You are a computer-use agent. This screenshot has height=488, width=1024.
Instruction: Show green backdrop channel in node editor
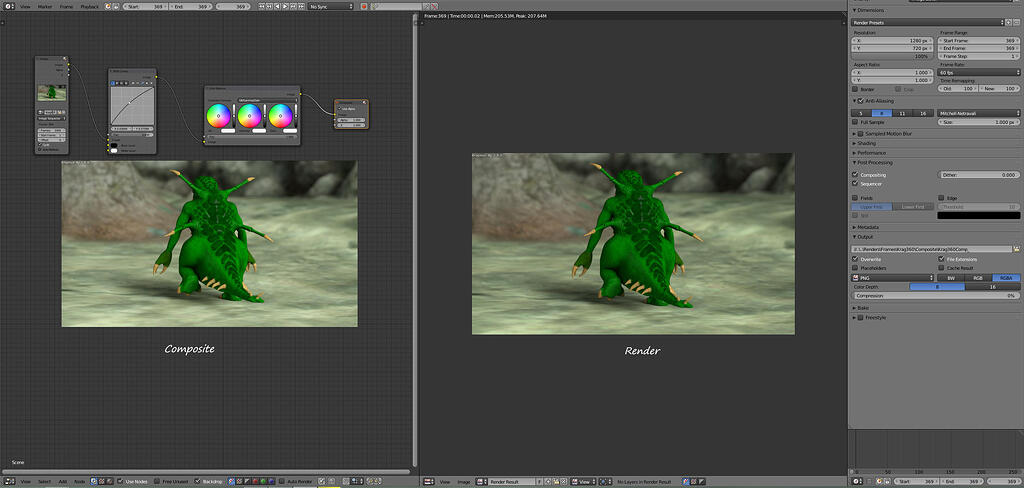click(x=263, y=481)
